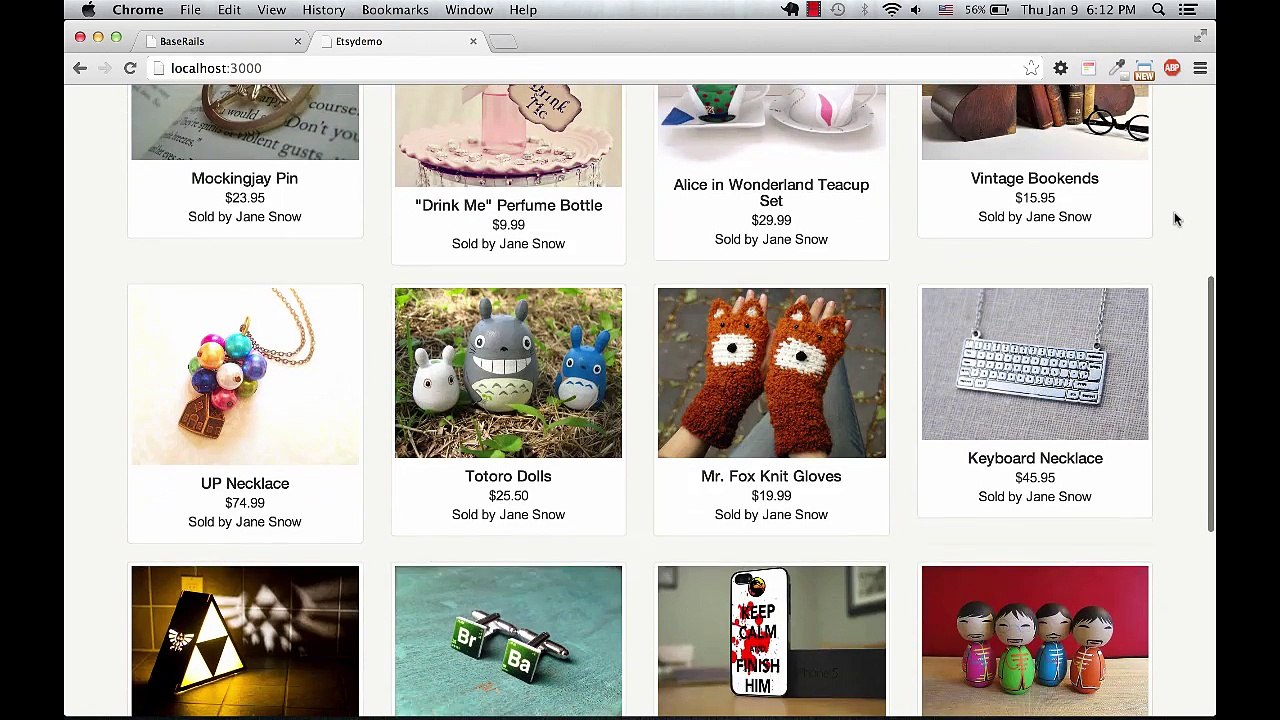Screen dimensions: 1280x720
Task: Click the eyedropper color picker extension
Action: tap(1117, 68)
